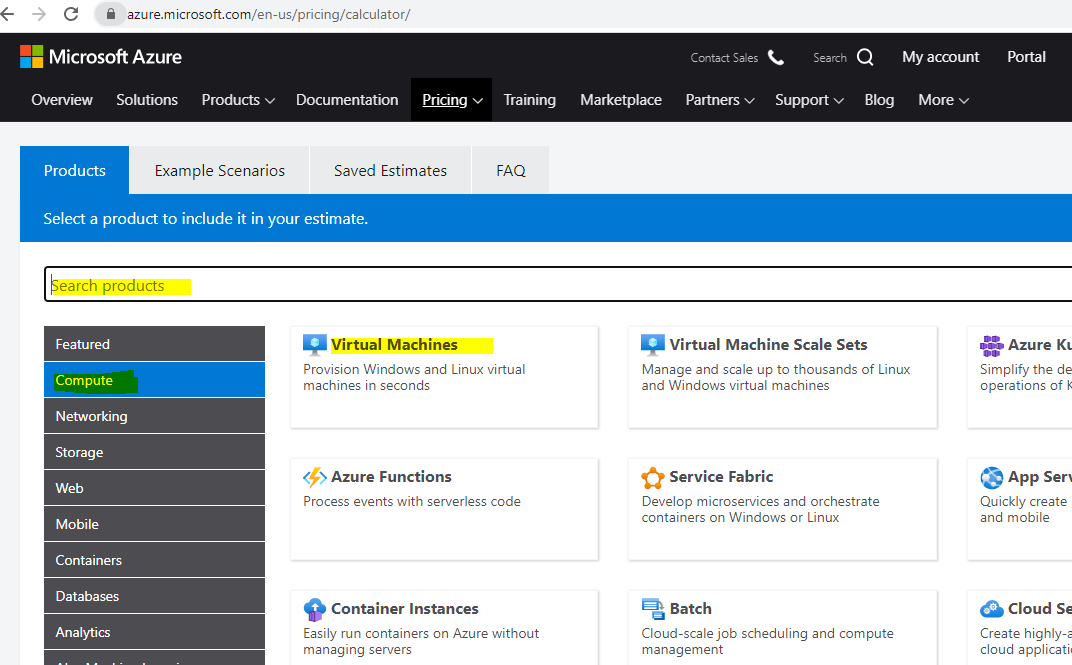Open the Training nav item

point(530,100)
